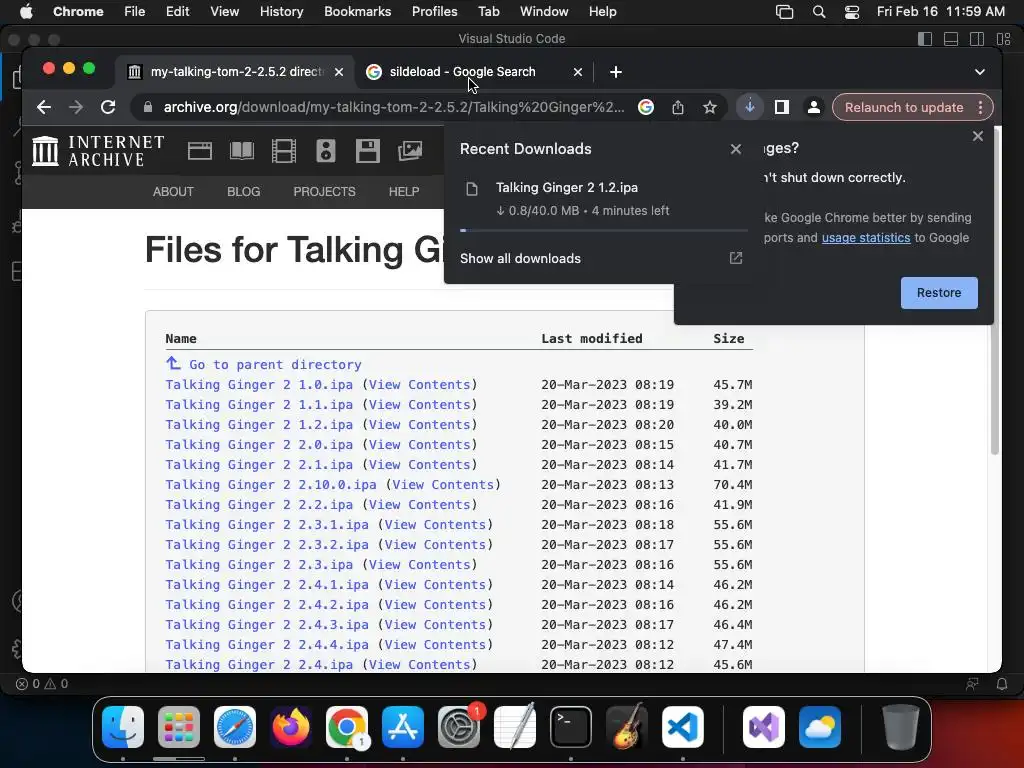
Task: Open Internet Archive video film icon
Action: (284, 151)
